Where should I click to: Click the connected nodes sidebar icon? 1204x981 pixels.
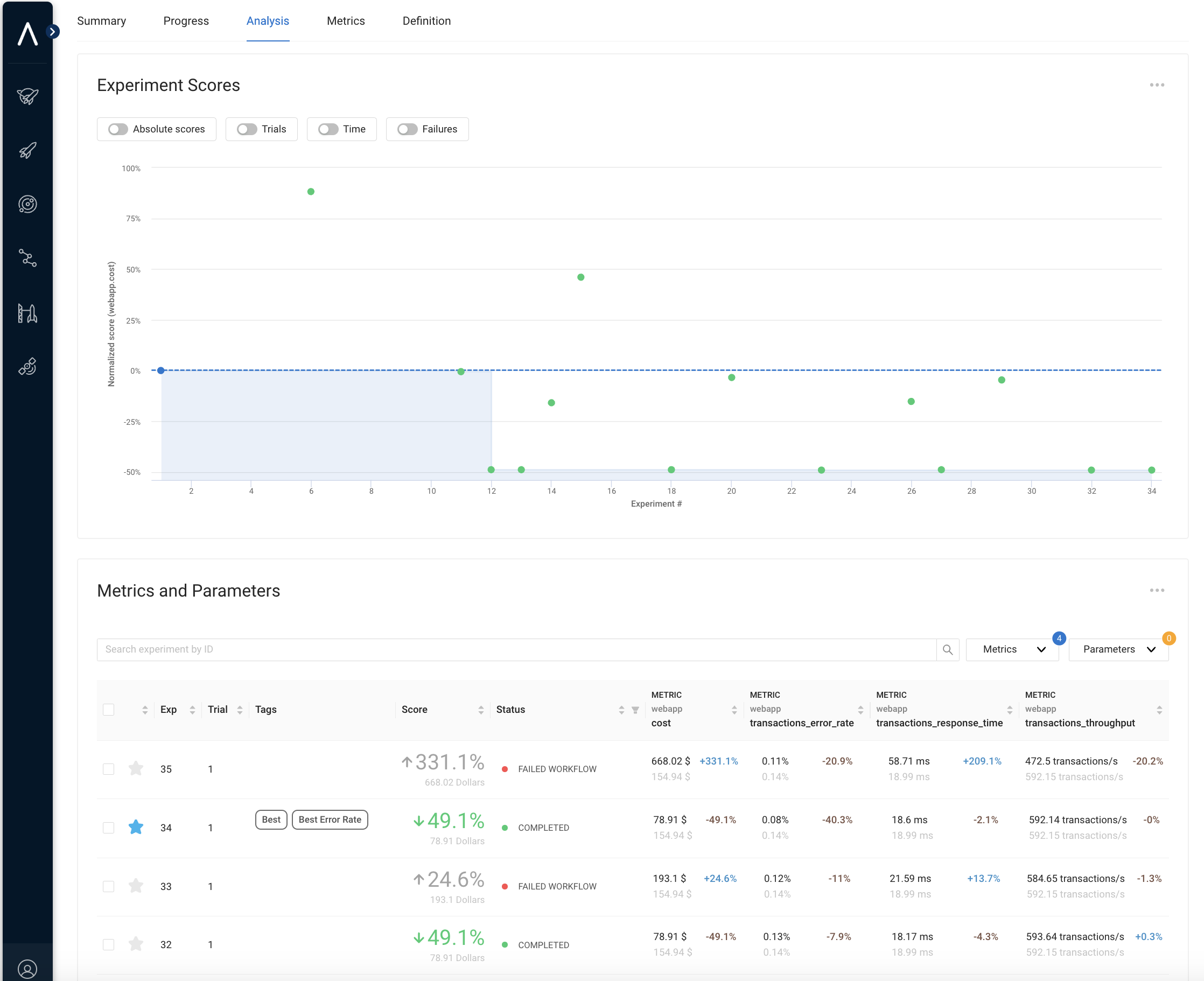27,258
